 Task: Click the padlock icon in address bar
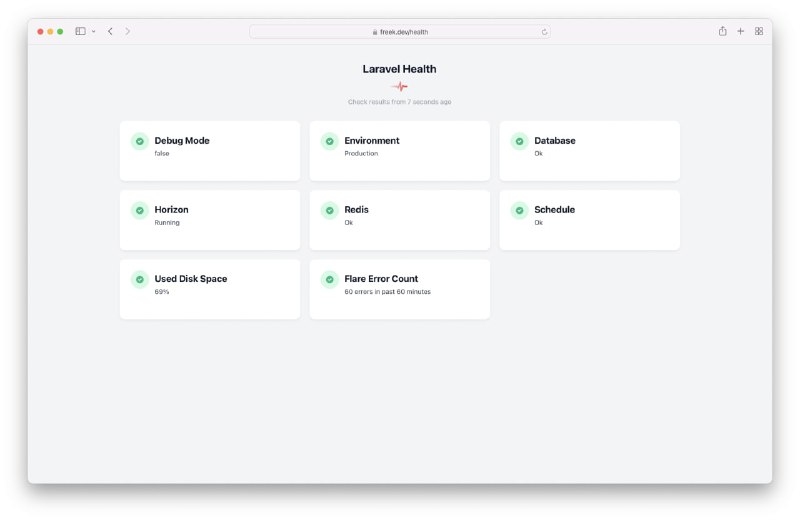click(375, 32)
